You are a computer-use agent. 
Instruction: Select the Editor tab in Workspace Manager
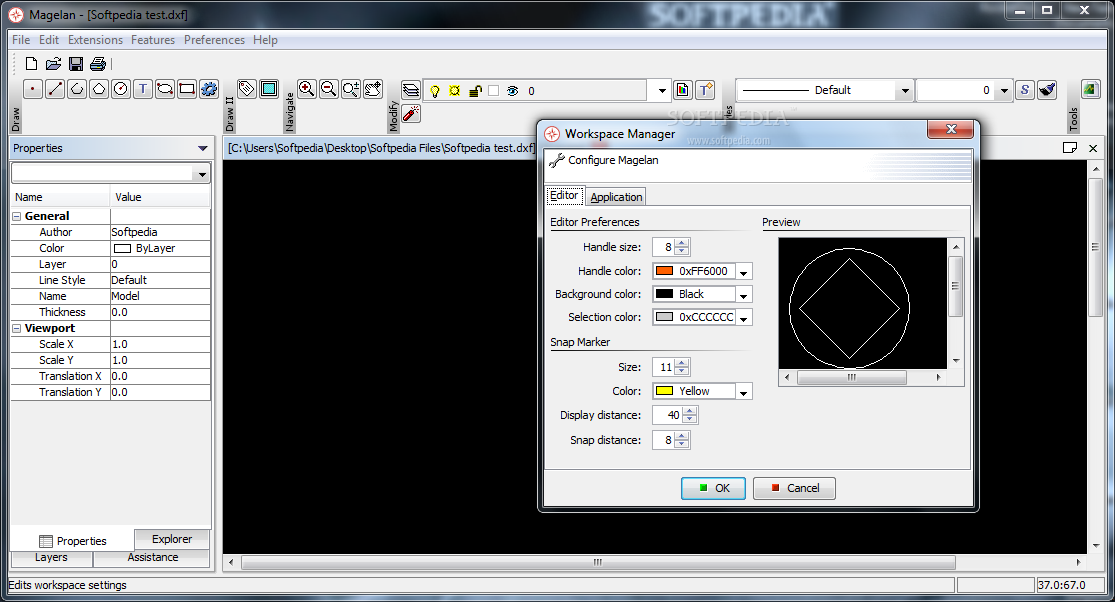[x=564, y=195]
